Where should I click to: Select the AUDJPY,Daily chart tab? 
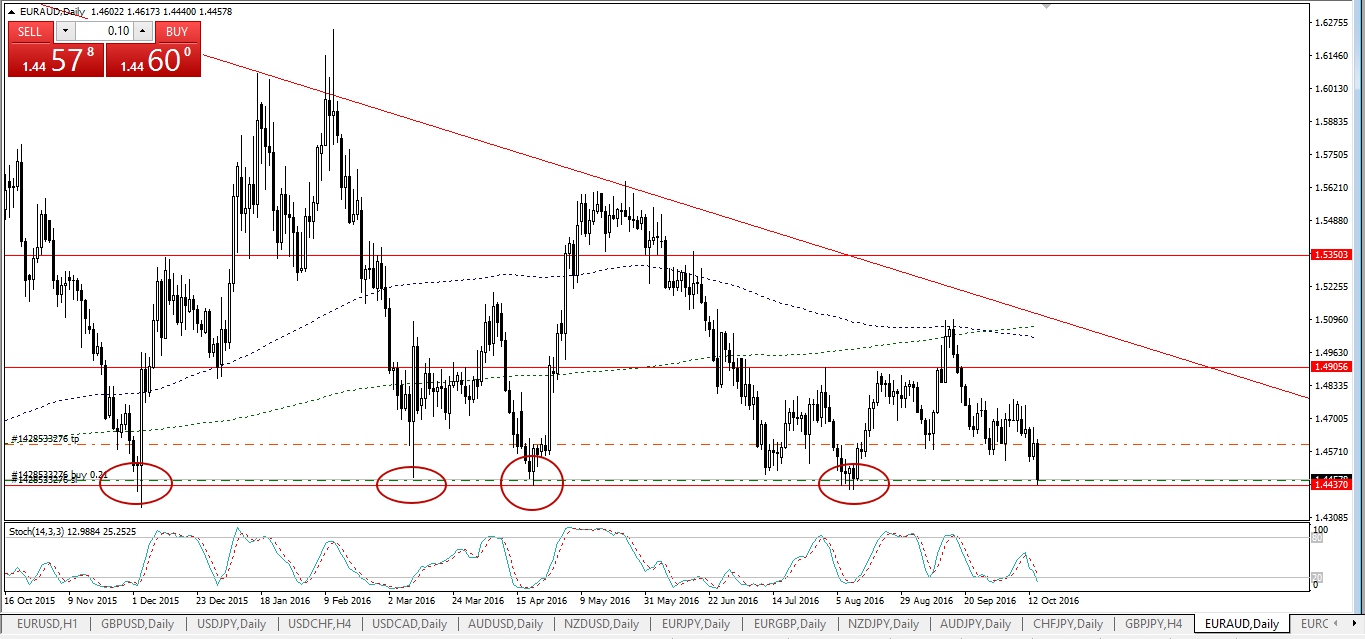point(976,624)
